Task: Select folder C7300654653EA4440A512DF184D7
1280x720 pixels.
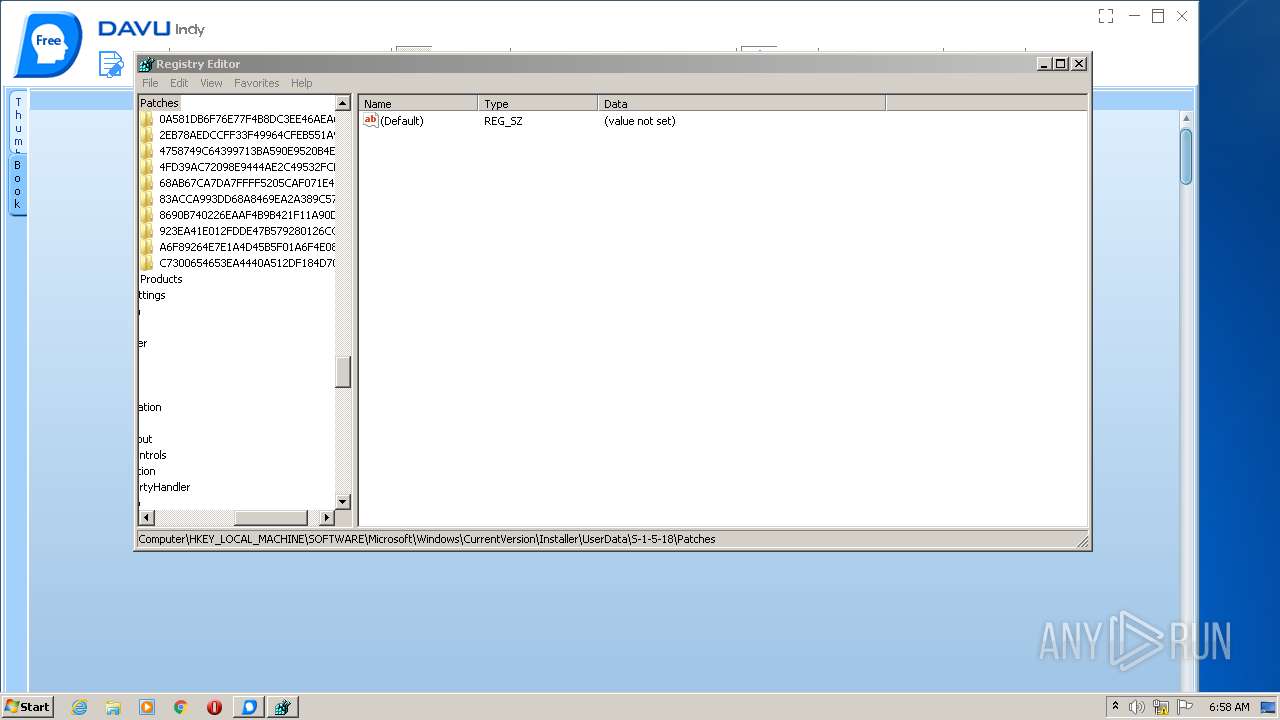Action: 247,263
